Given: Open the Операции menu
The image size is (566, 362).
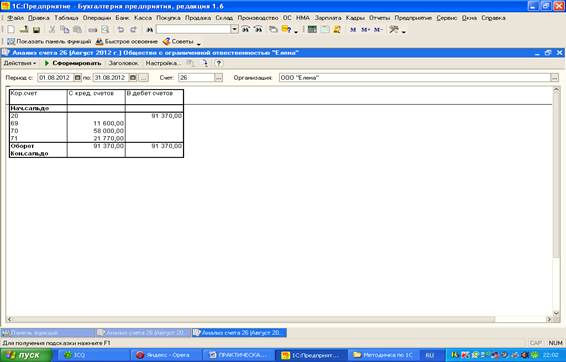Looking at the screenshot, I should click(97, 18).
